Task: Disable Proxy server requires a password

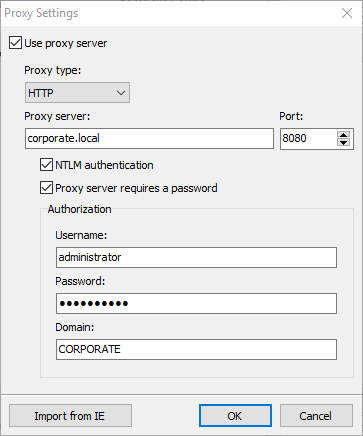Action: (x=46, y=188)
